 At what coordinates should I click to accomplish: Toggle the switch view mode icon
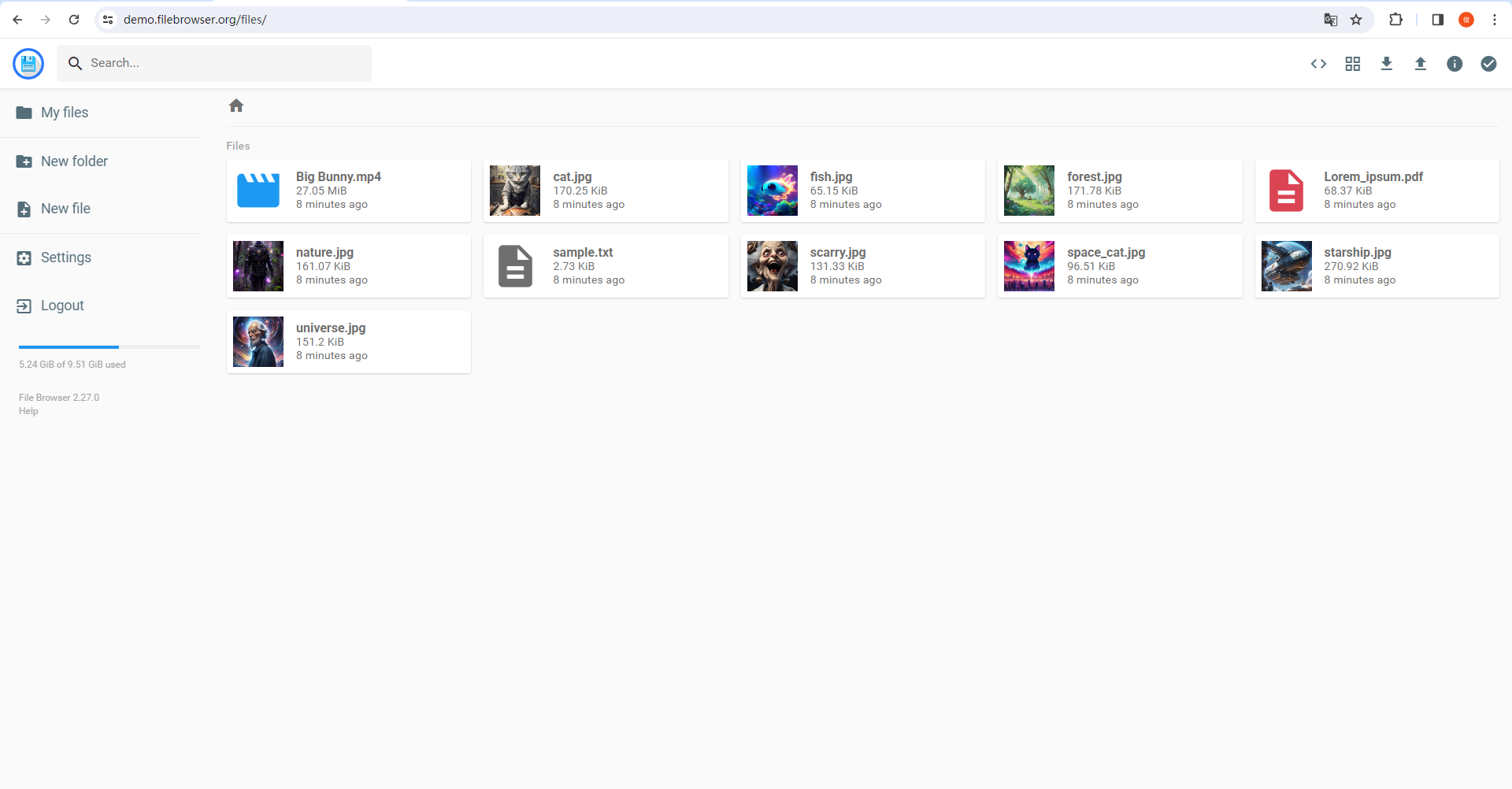click(1318, 64)
